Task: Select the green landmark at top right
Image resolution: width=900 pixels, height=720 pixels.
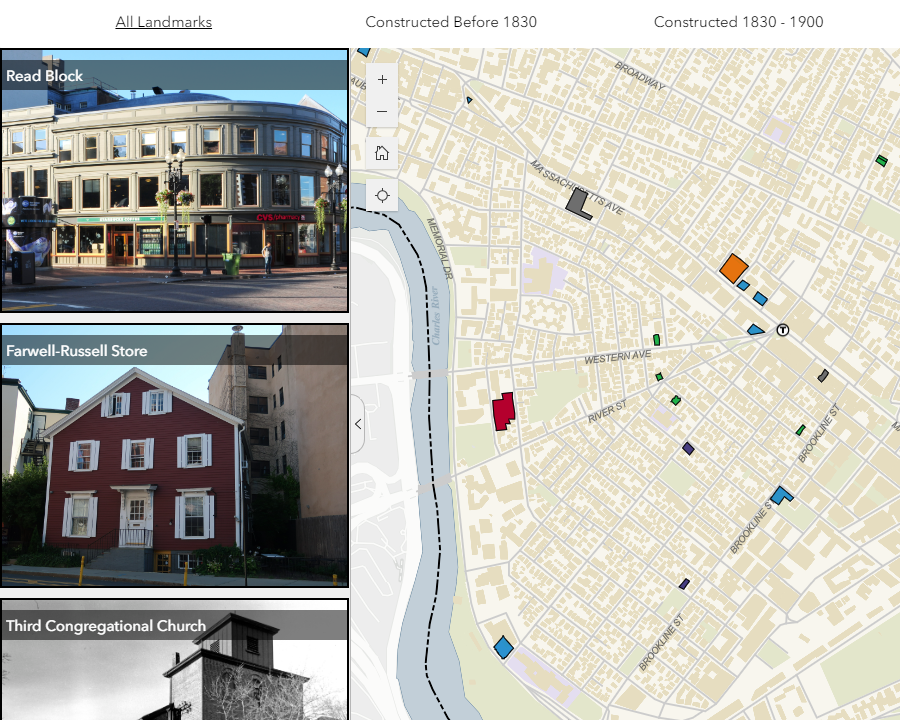Action: click(x=881, y=160)
